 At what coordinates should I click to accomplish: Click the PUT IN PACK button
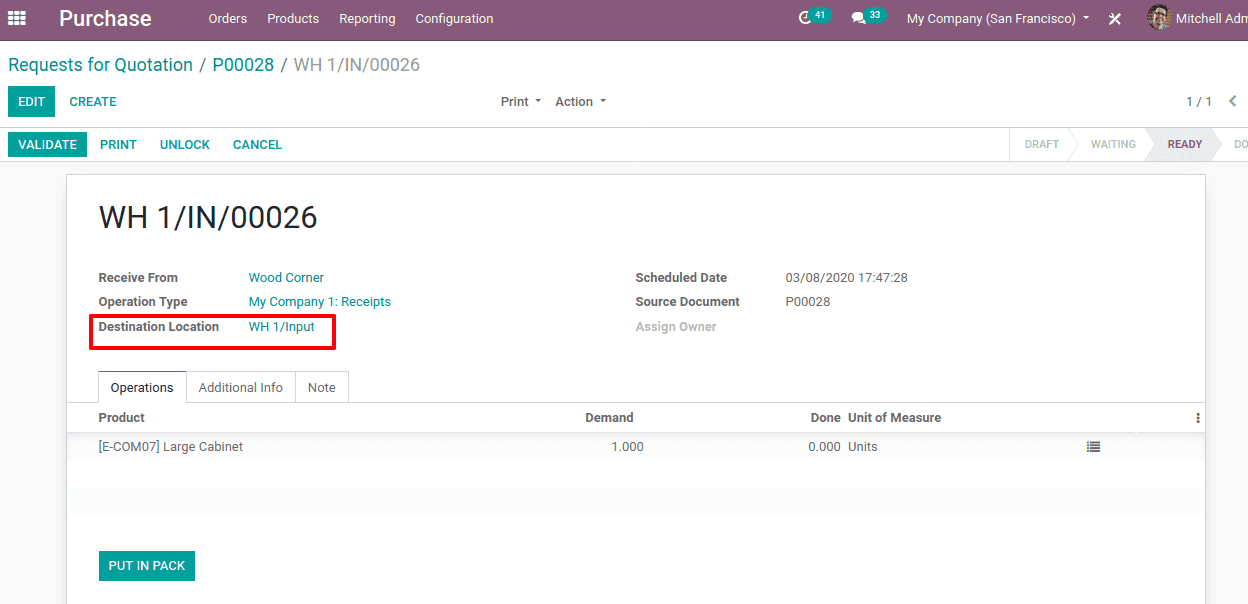pyautogui.click(x=147, y=566)
